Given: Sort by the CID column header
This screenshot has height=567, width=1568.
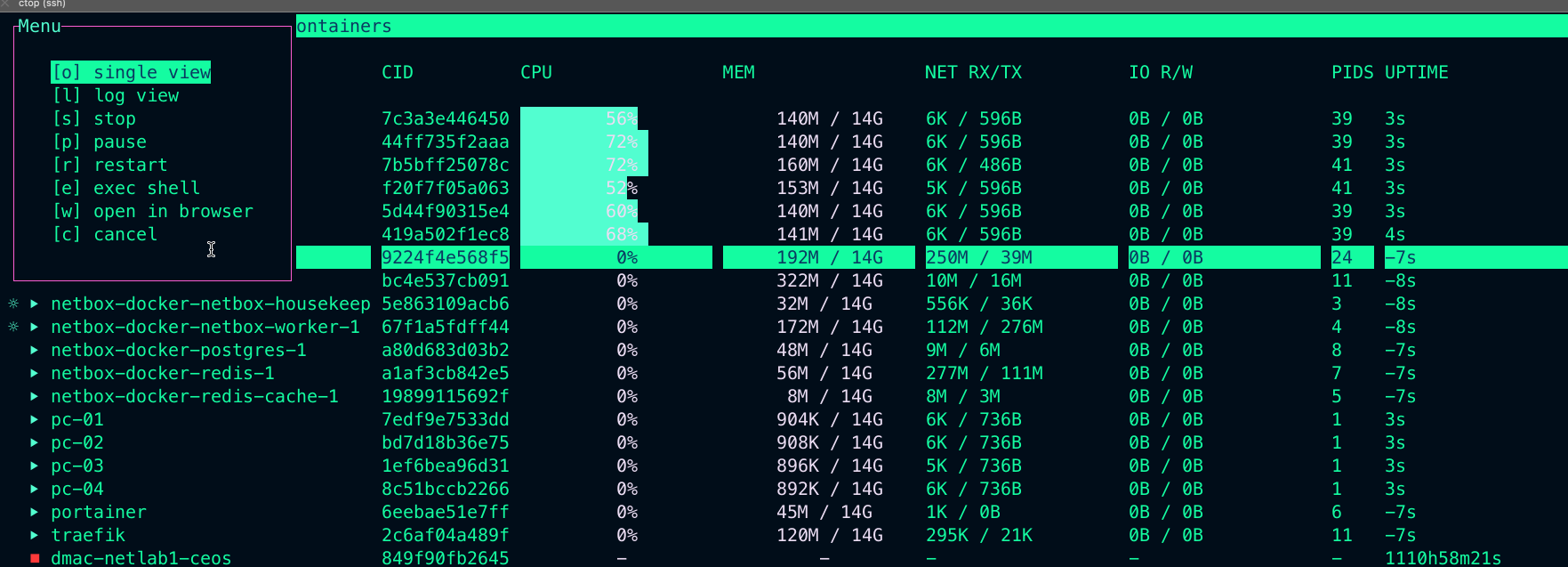Looking at the screenshot, I should coord(398,72).
